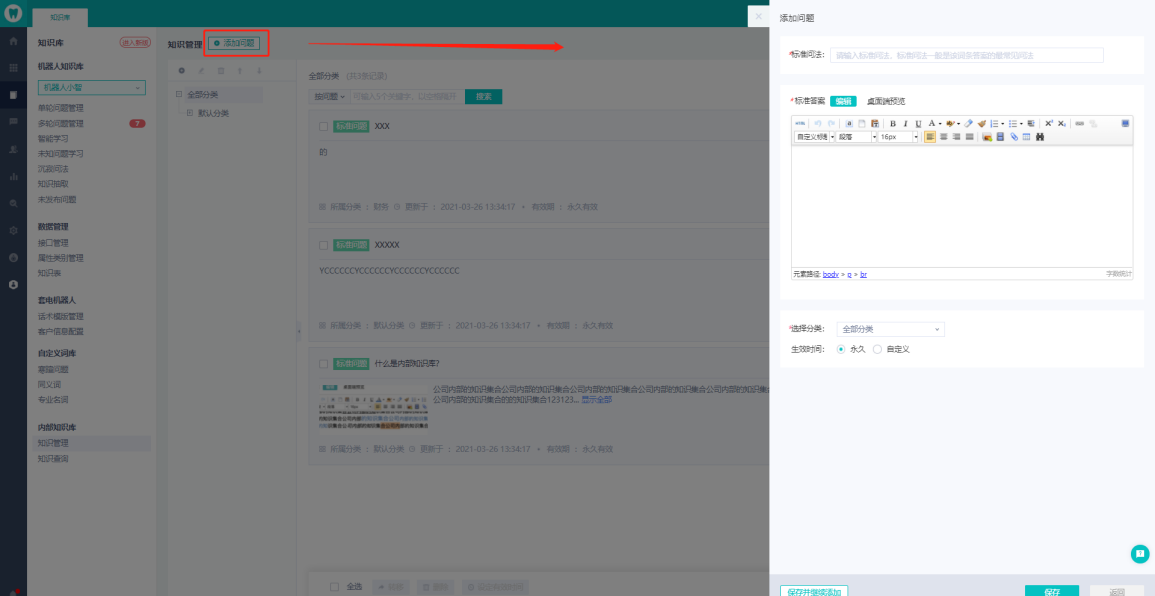This screenshot has width=1155, height=596.
Task: Paste content using the clipboard icon
Action: pyautogui.click(x=875, y=124)
